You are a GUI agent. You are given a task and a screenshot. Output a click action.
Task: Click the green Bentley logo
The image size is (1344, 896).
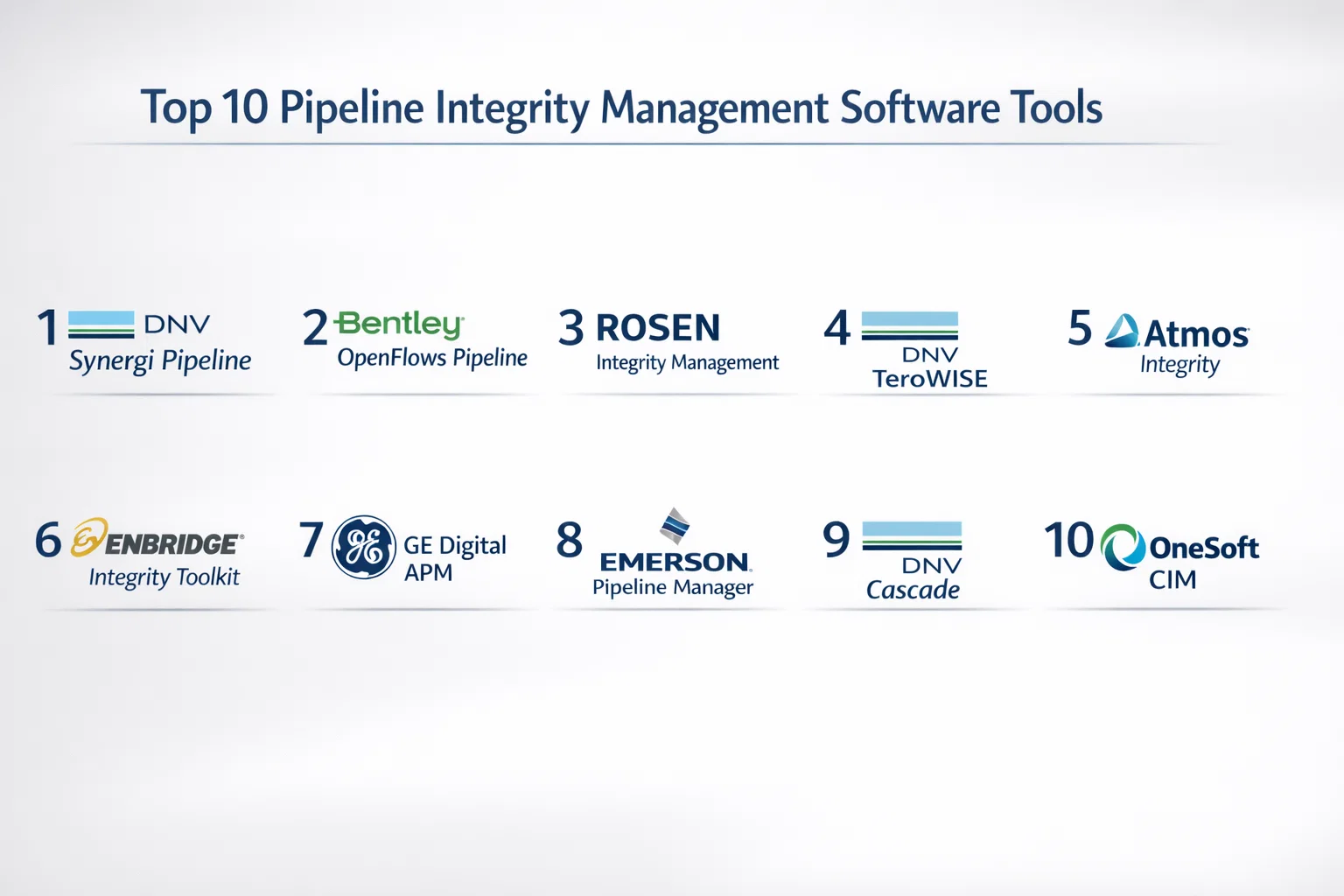pyautogui.click(x=399, y=324)
